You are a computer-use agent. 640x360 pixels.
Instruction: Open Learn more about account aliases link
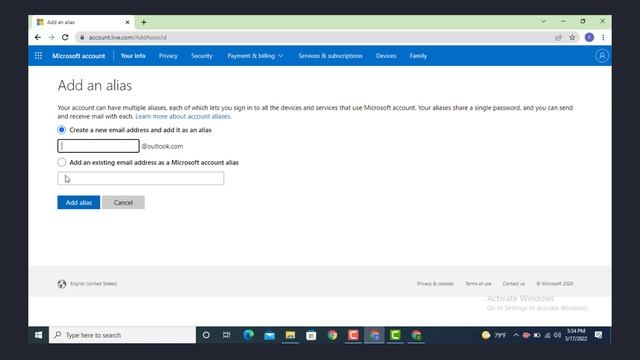183,116
